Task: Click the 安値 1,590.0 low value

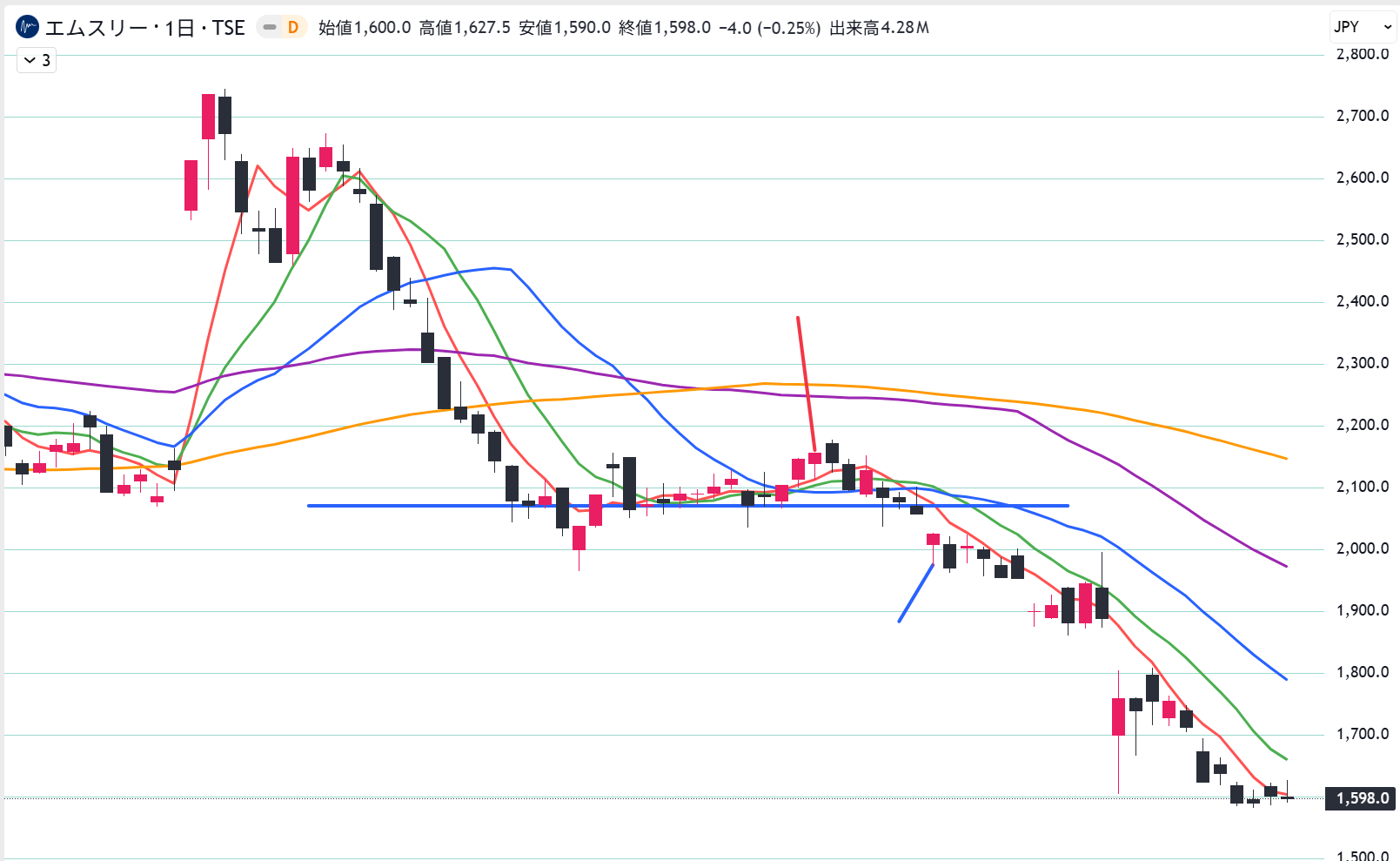Action: tap(565, 28)
